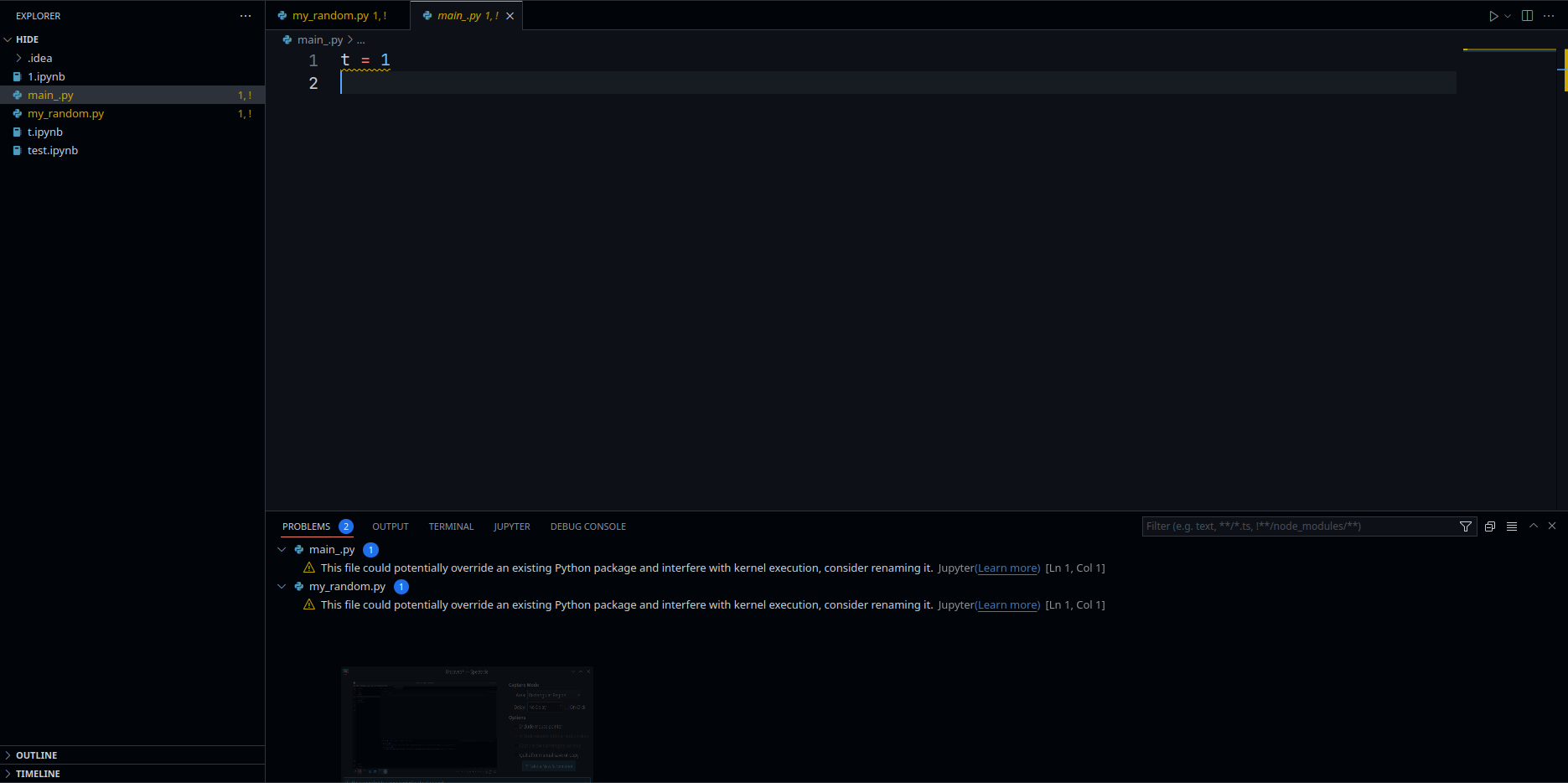The image size is (1568, 783).
Task: Maximize the Problems panel with chevron icon
Action: (1533, 526)
